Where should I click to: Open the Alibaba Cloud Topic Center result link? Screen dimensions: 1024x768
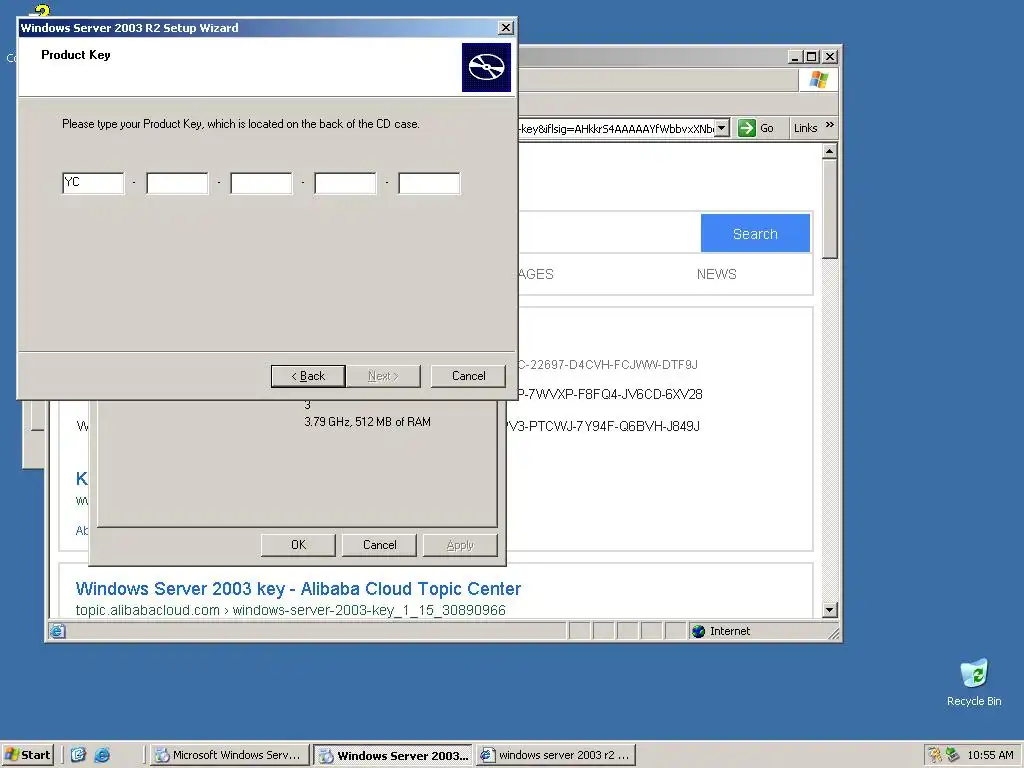(298, 589)
